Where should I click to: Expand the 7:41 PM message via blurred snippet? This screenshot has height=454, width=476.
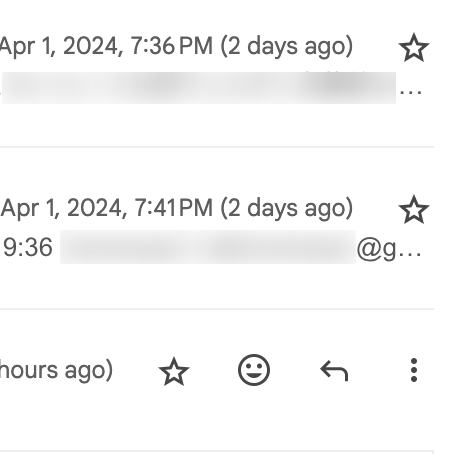(208, 247)
